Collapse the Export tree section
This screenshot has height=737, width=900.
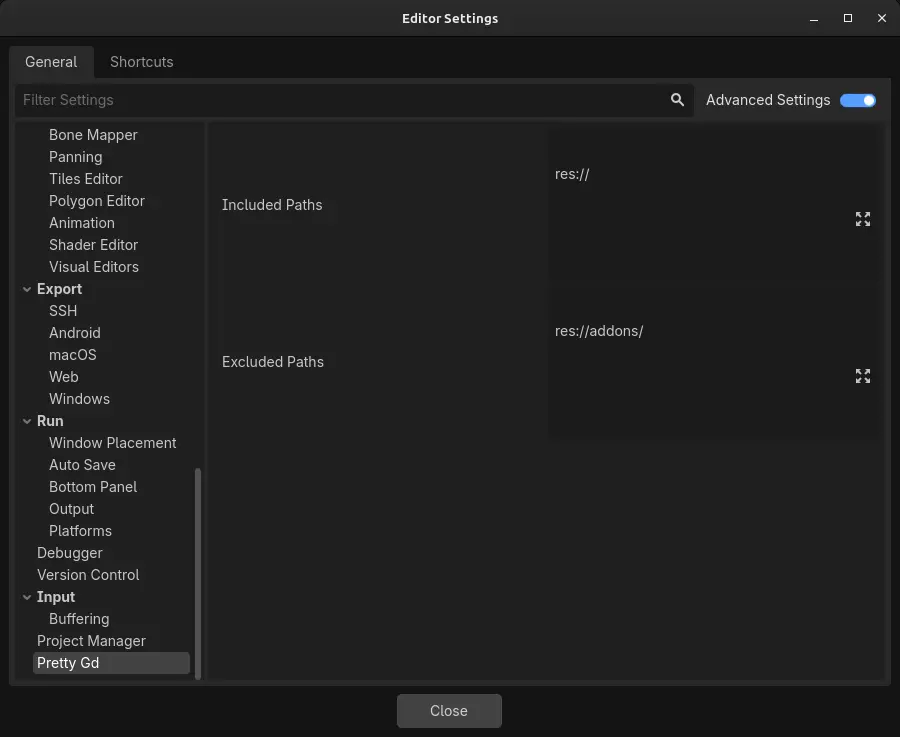[27, 289]
